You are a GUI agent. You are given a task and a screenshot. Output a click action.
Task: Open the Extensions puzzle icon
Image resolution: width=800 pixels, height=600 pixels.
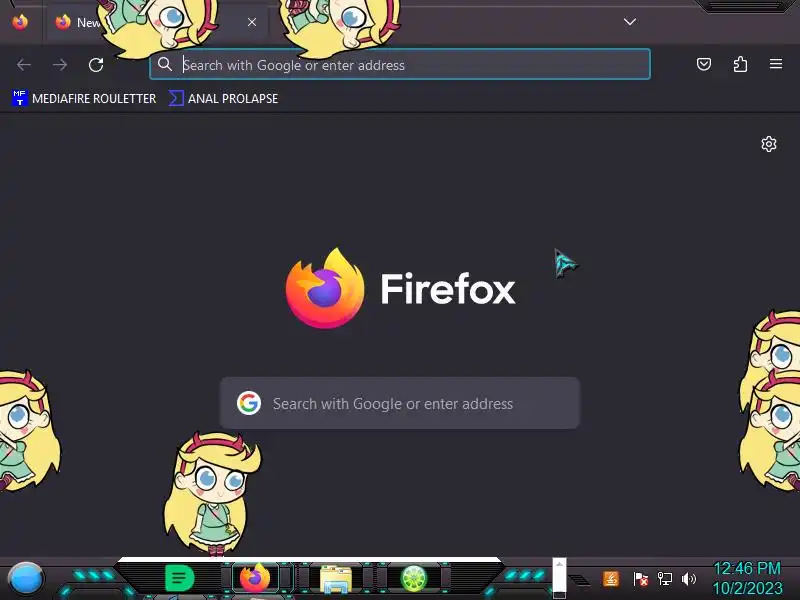coord(740,64)
